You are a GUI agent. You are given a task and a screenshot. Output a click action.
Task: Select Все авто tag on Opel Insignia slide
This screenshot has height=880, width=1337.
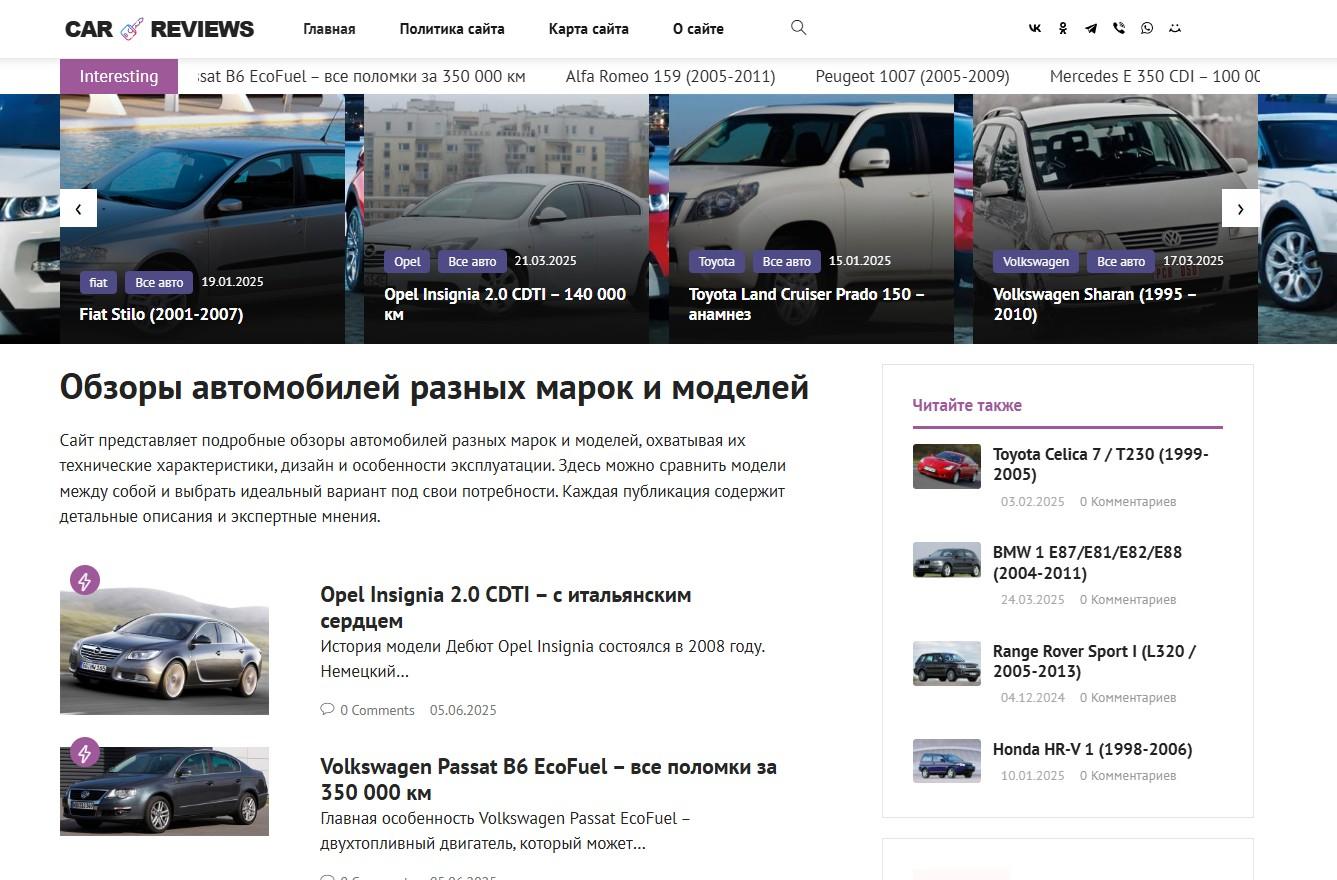[472, 261]
